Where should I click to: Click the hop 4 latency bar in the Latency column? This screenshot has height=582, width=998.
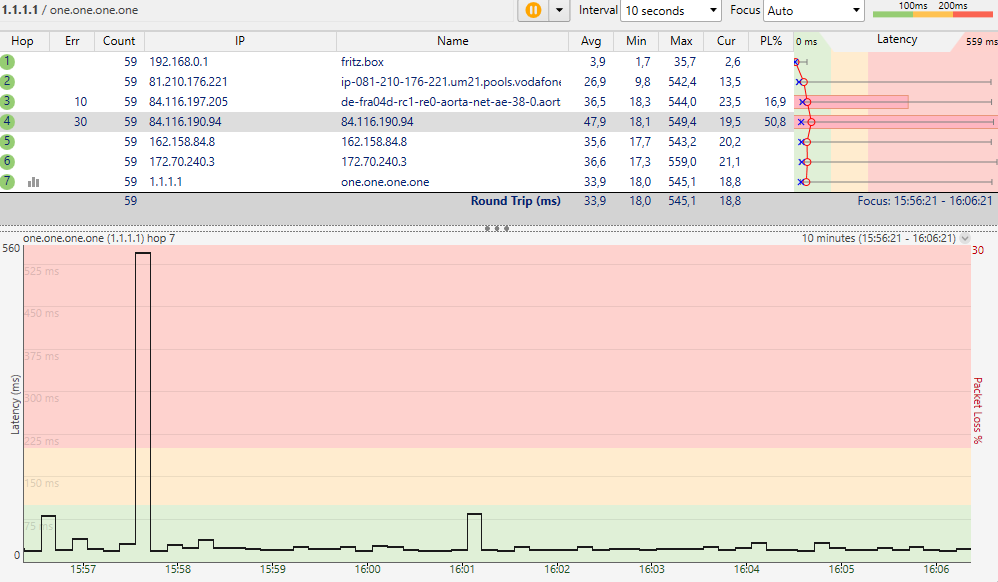coord(896,122)
